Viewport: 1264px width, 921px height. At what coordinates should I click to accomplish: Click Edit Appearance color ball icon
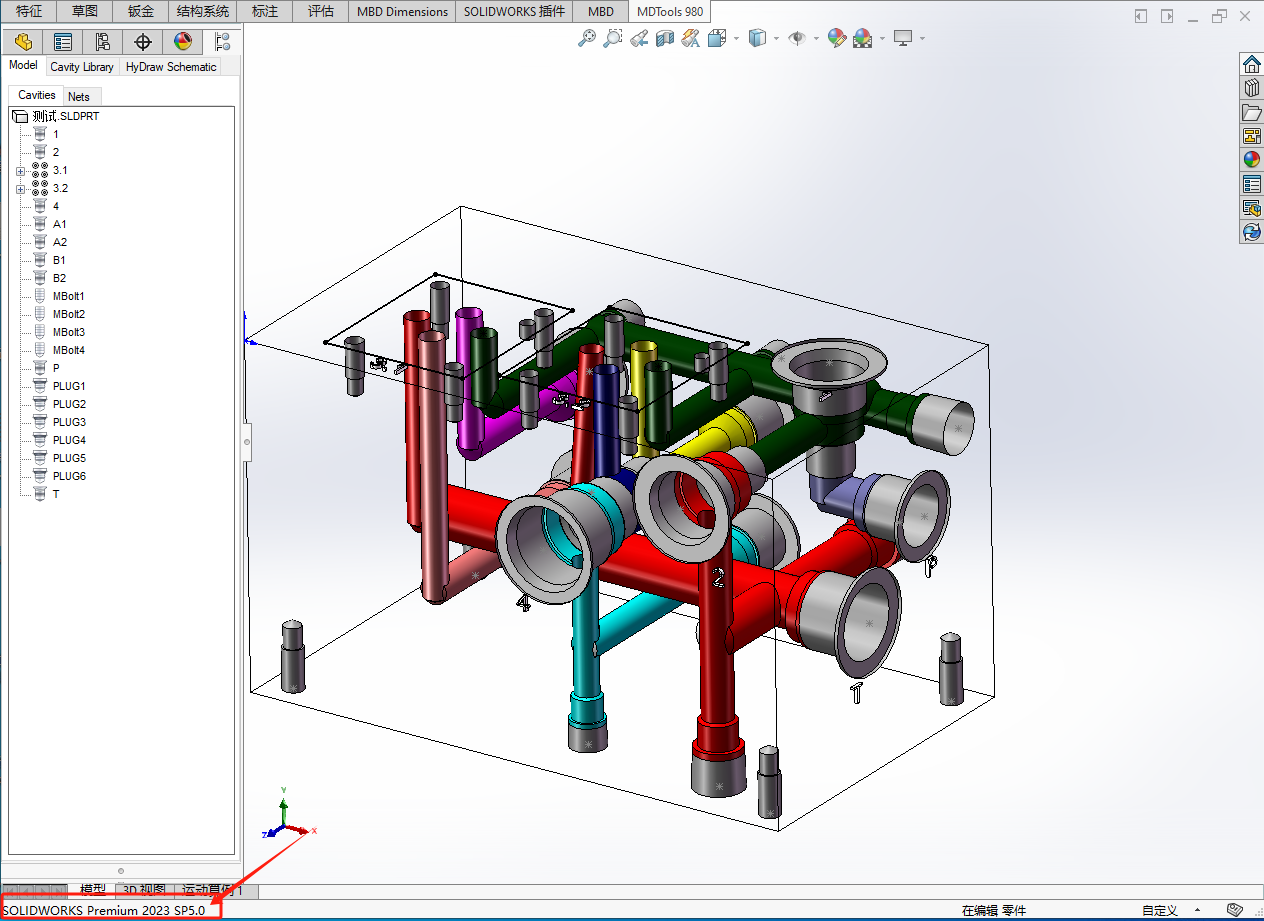tap(837, 38)
